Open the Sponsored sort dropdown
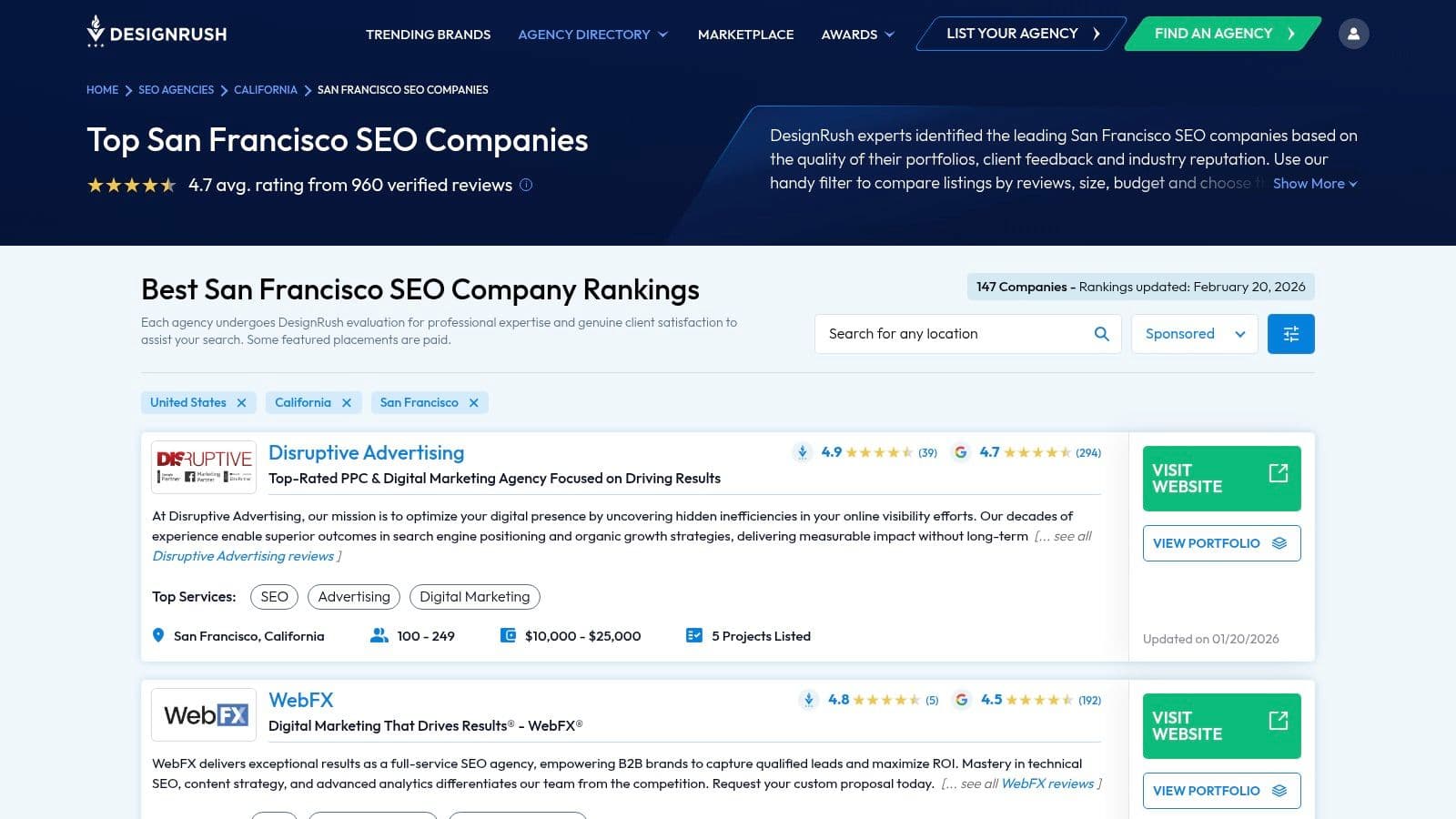 click(x=1195, y=334)
